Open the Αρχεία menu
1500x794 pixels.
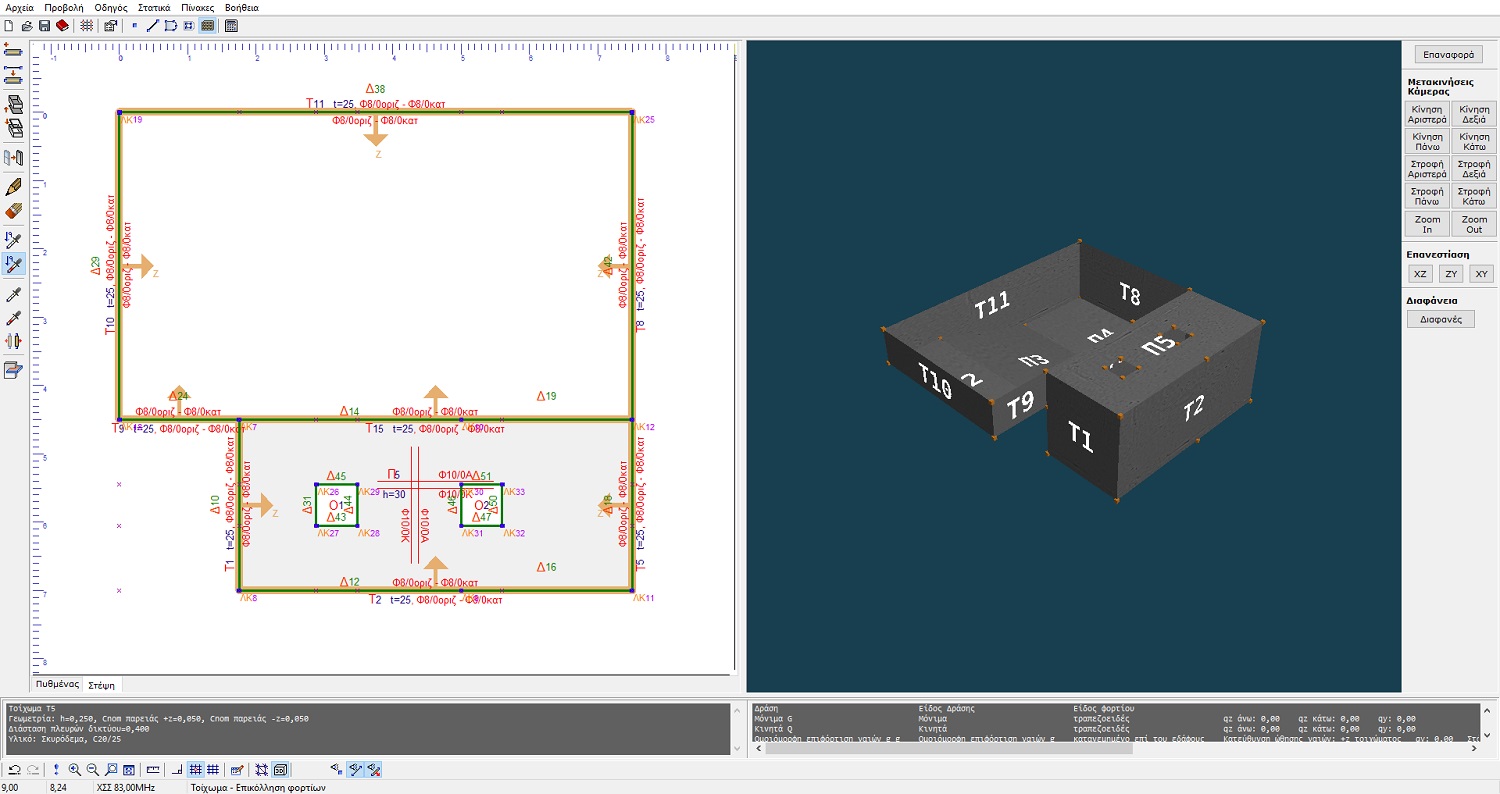click(x=20, y=7)
